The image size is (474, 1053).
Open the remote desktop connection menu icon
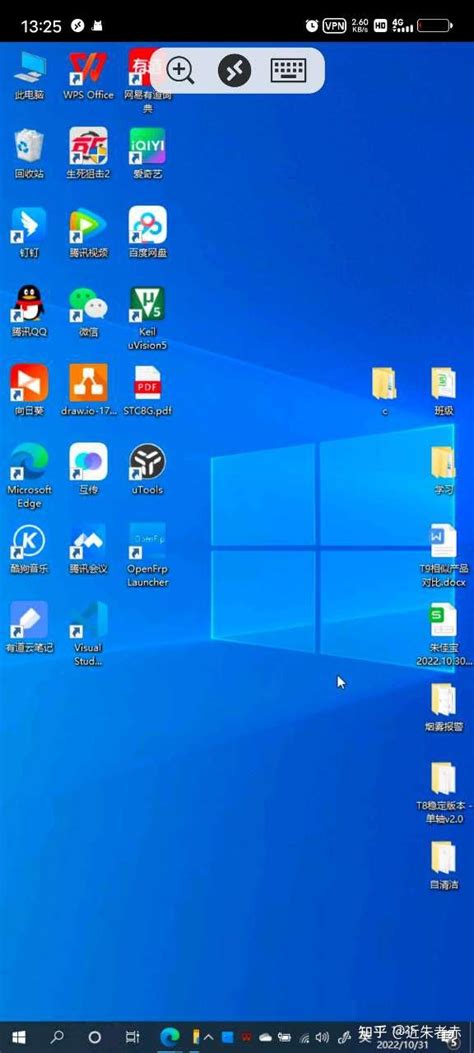tap(234, 70)
